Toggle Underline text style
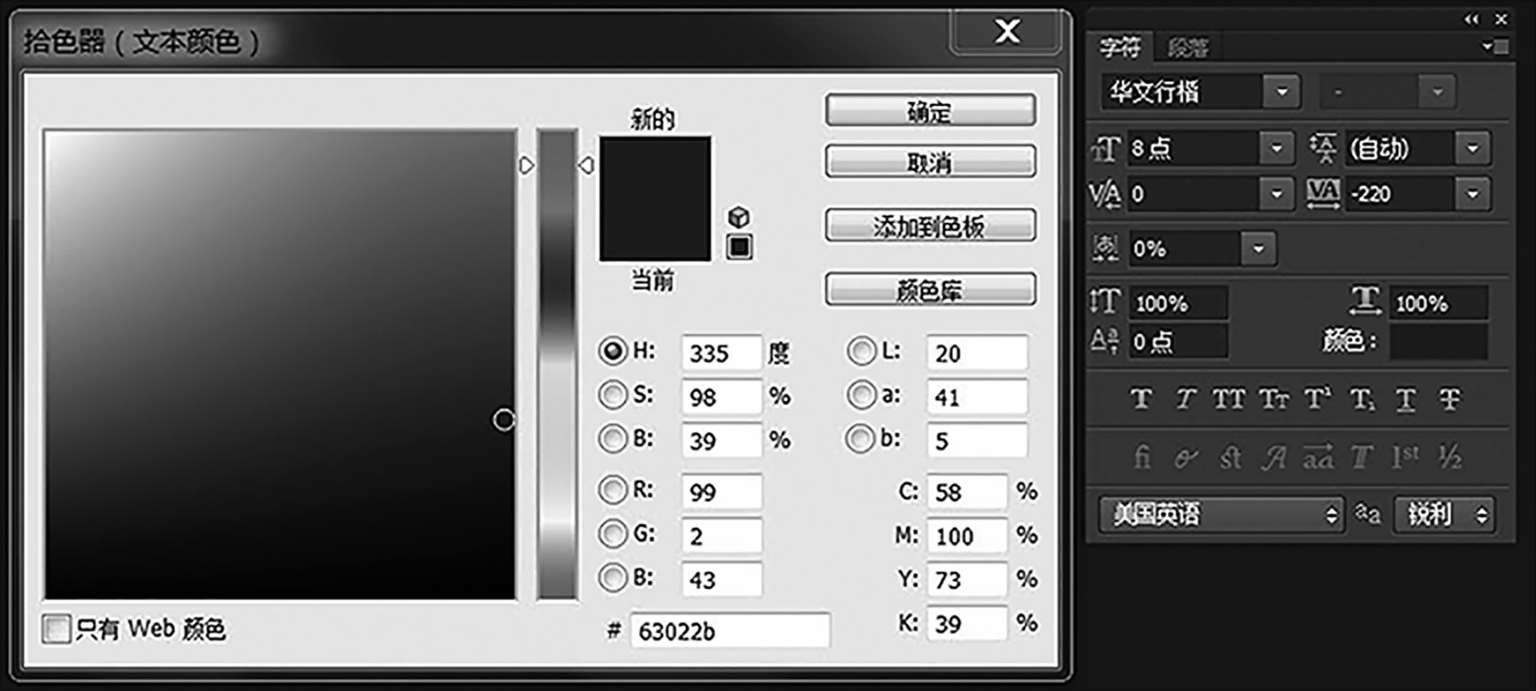This screenshot has width=1536, height=691. coord(1406,400)
